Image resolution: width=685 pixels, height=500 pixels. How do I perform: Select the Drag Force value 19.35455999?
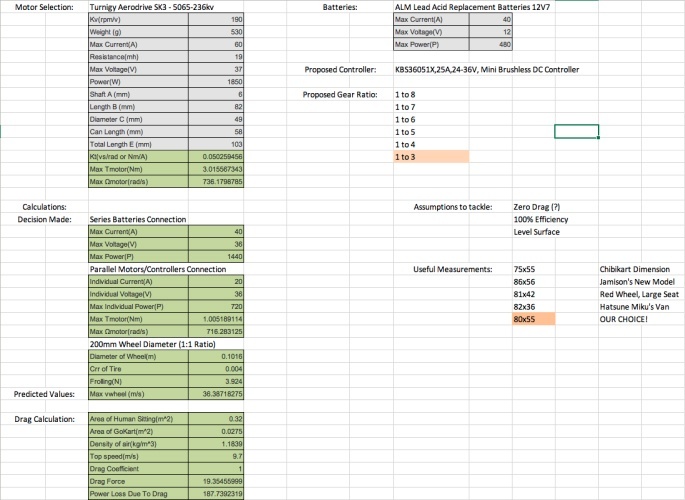pos(216,481)
